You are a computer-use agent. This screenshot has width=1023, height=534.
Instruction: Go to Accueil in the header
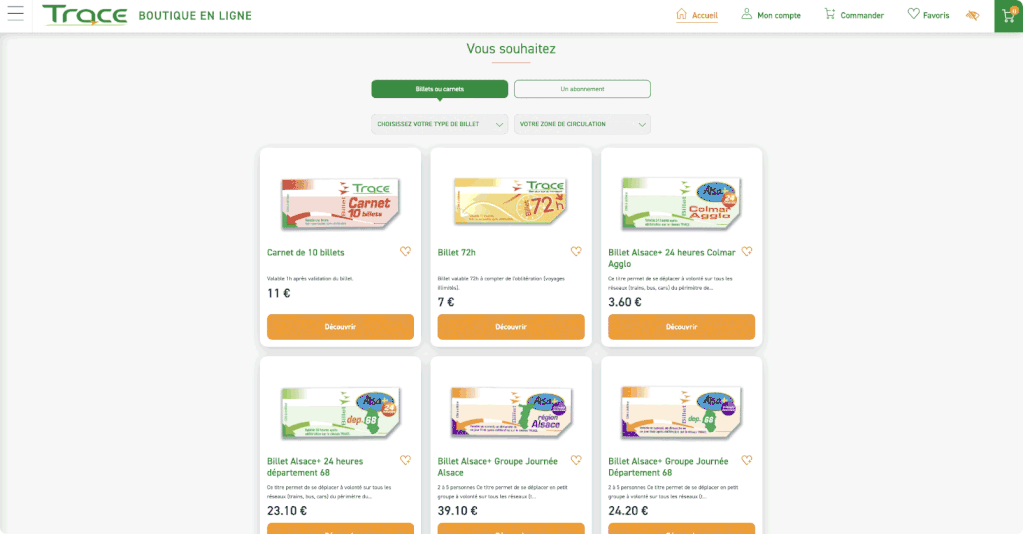click(x=697, y=15)
